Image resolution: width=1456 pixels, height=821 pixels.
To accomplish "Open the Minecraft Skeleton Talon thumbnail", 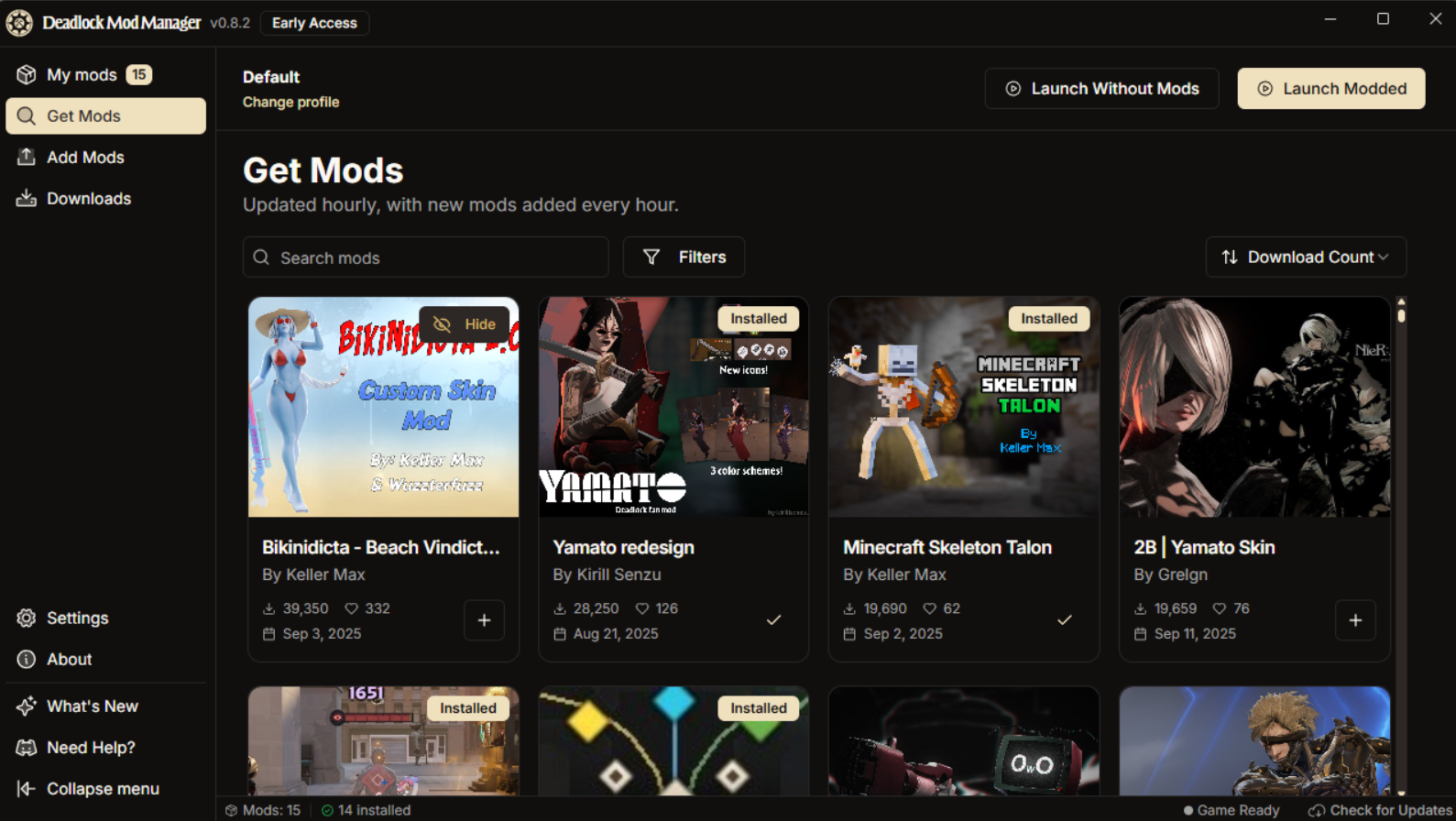I will (x=964, y=407).
